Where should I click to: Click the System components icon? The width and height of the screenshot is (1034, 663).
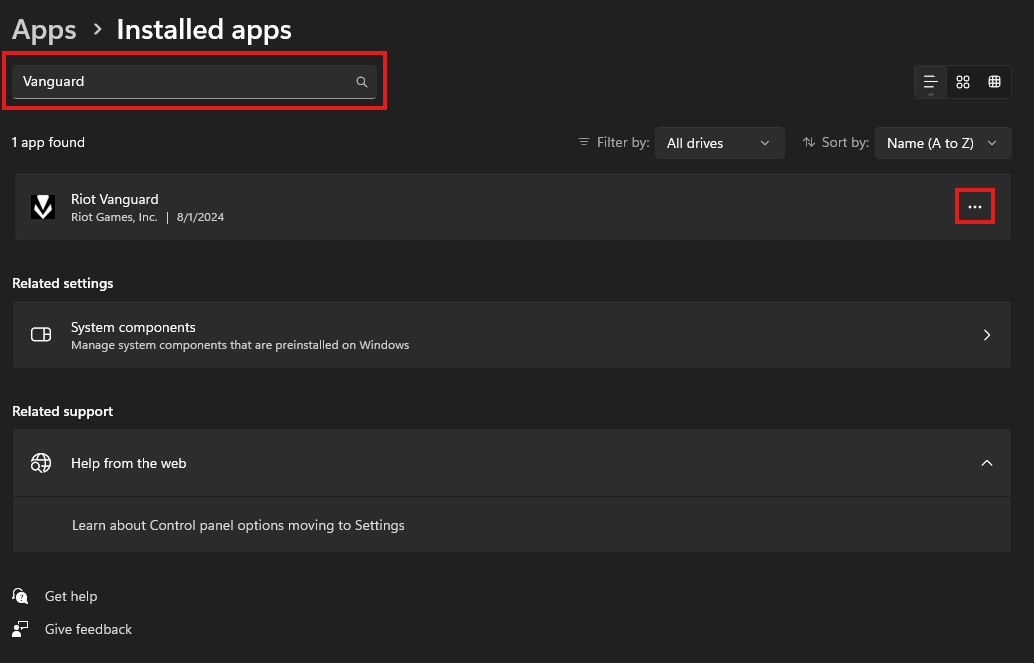(x=41, y=335)
